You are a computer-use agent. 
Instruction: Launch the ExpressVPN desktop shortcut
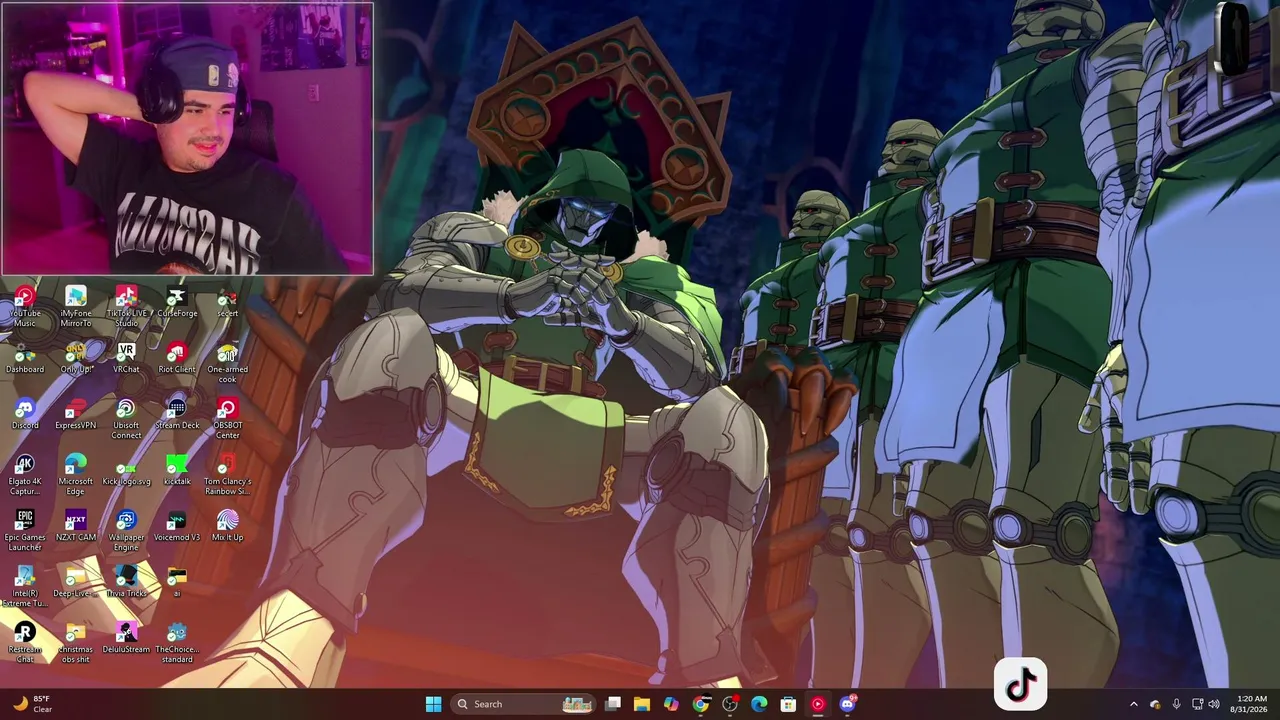point(75,414)
